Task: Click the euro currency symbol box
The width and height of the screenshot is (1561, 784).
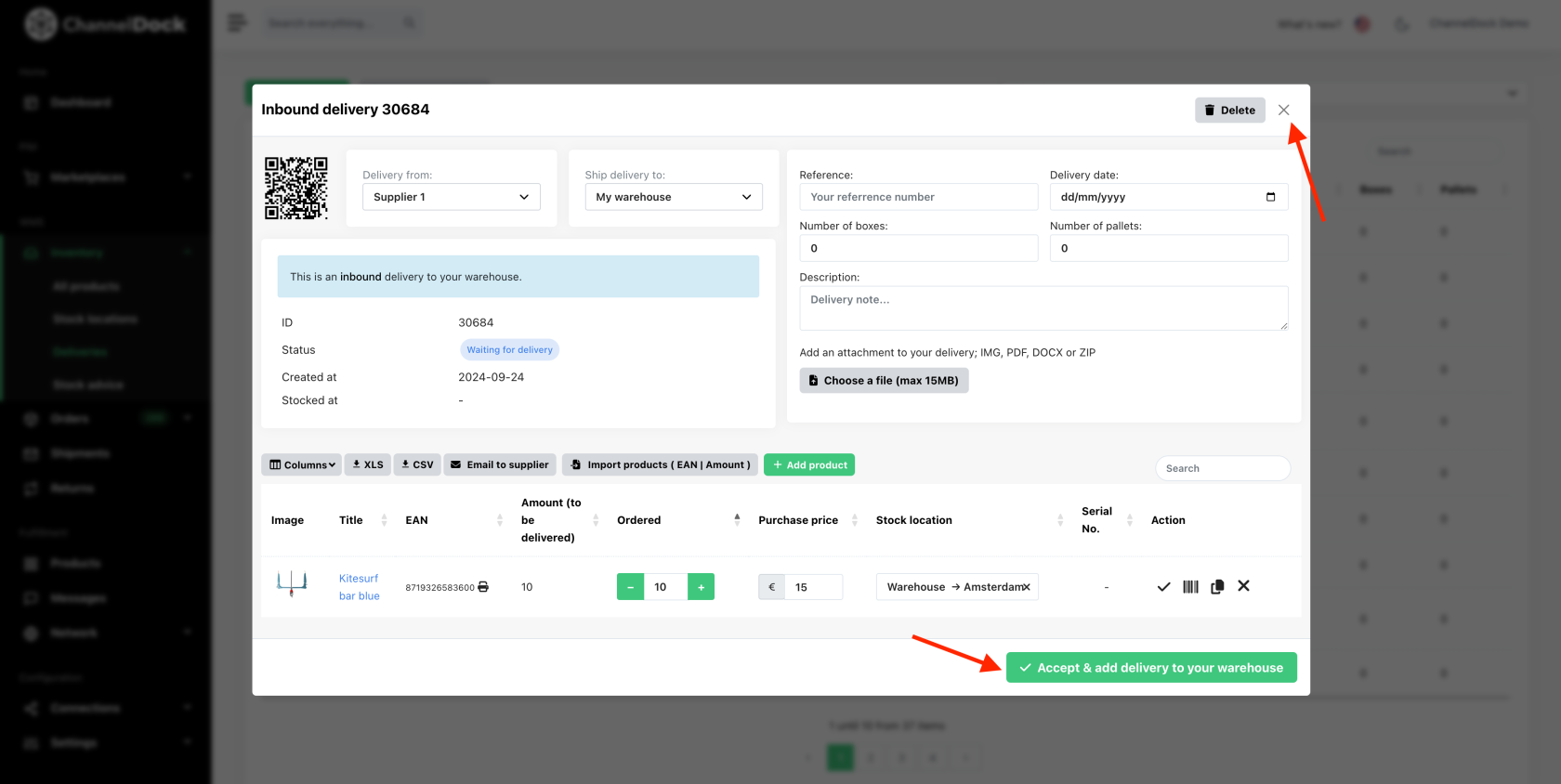Action: click(x=771, y=587)
